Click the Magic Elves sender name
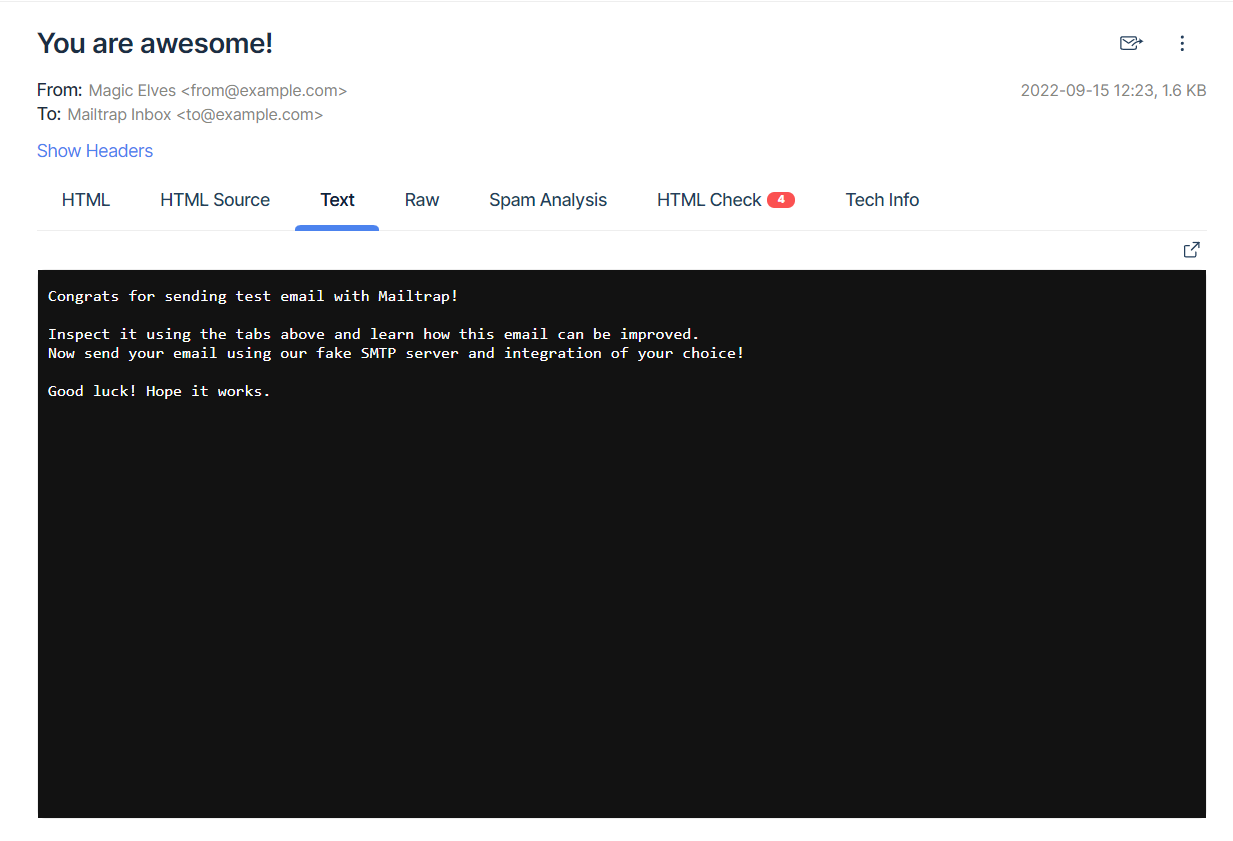1233x841 pixels. coord(132,90)
